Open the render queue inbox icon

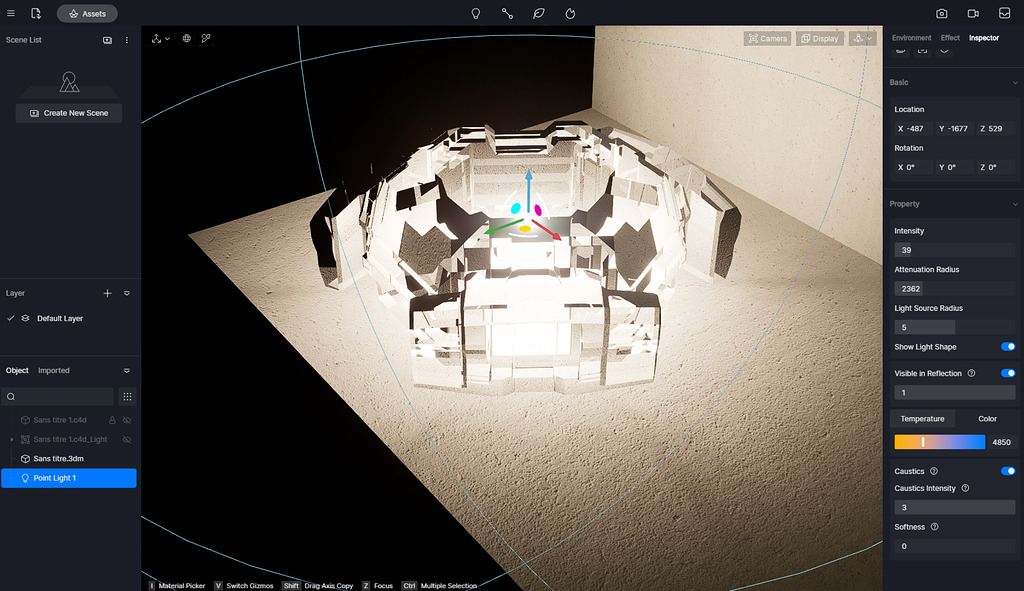point(1006,13)
